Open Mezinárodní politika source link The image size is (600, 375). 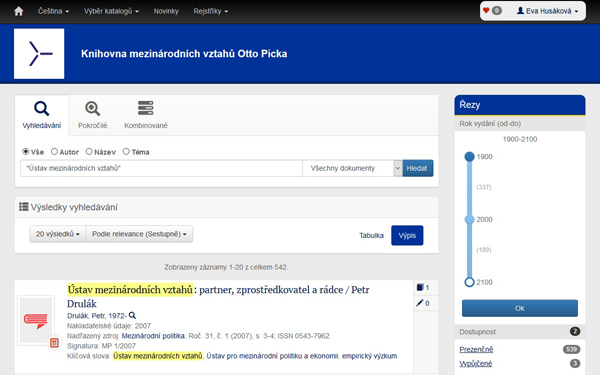coord(153,336)
